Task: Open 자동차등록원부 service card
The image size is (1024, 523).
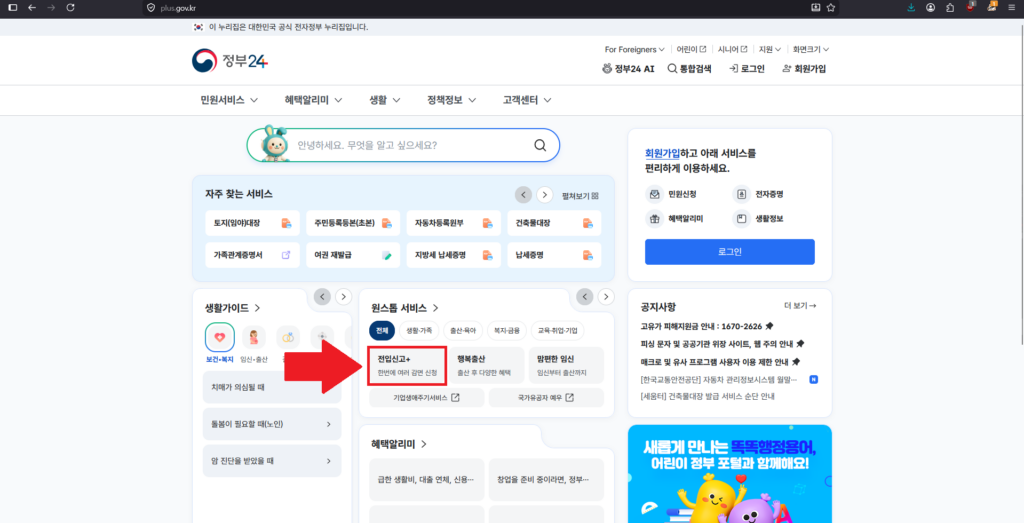Action: point(453,223)
